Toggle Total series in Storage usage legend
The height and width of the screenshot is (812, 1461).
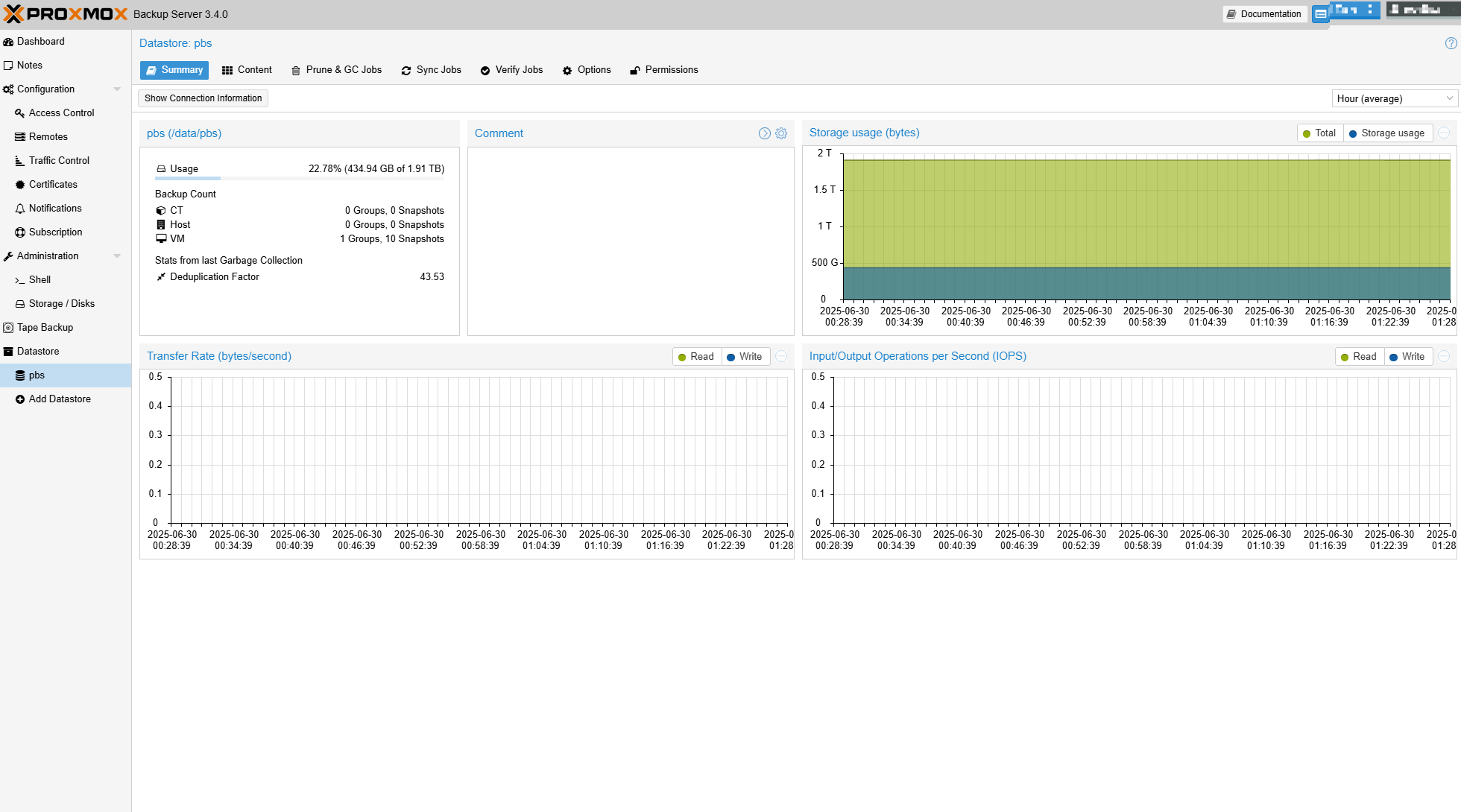point(1319,133)
